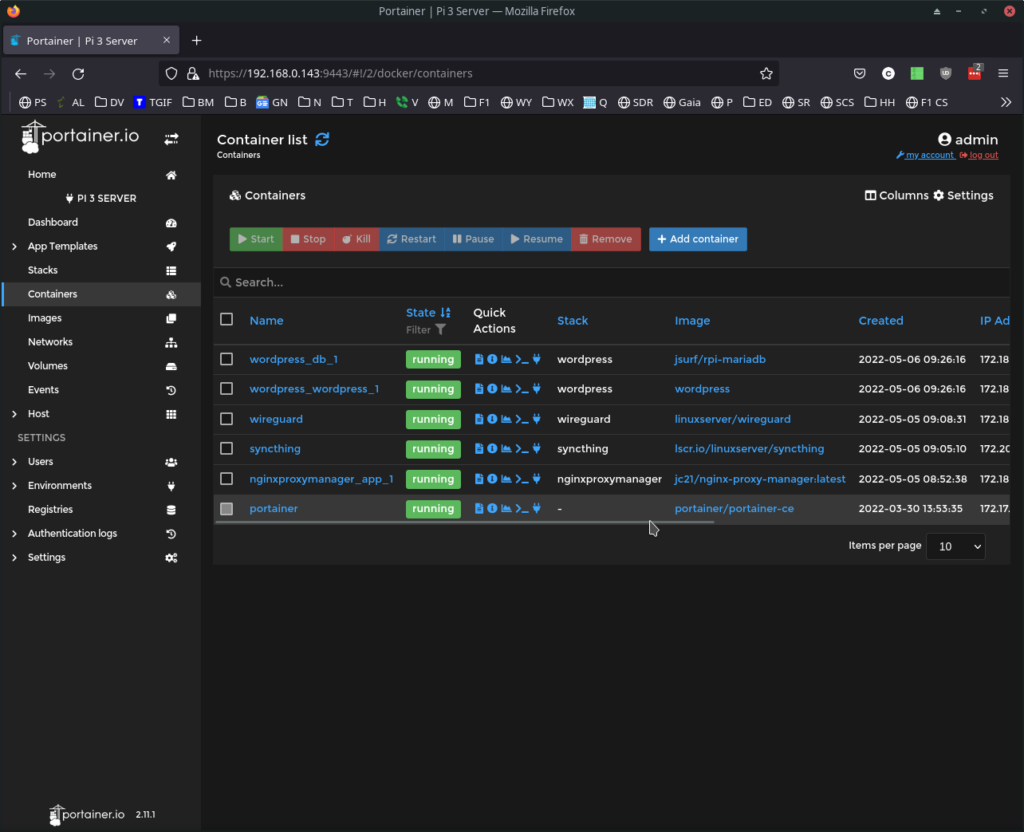This screenshot has width=1024, height=832.
Task: Click the environment switch arrows icon
Action: pyautogui.click(x=171, y=139)
